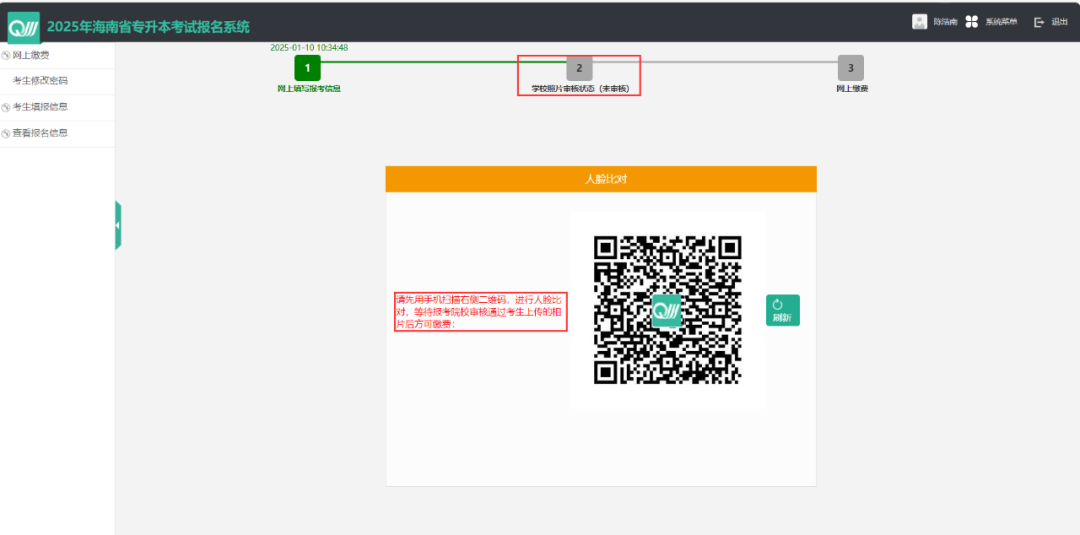Select step 3 gray progress marker

(851, 68)
